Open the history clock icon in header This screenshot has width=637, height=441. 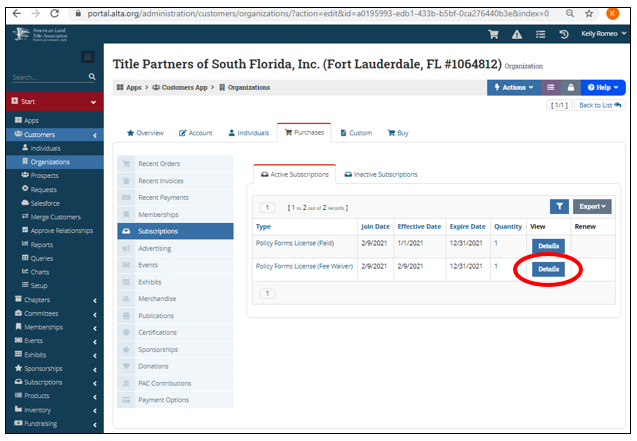coord(563,34)
